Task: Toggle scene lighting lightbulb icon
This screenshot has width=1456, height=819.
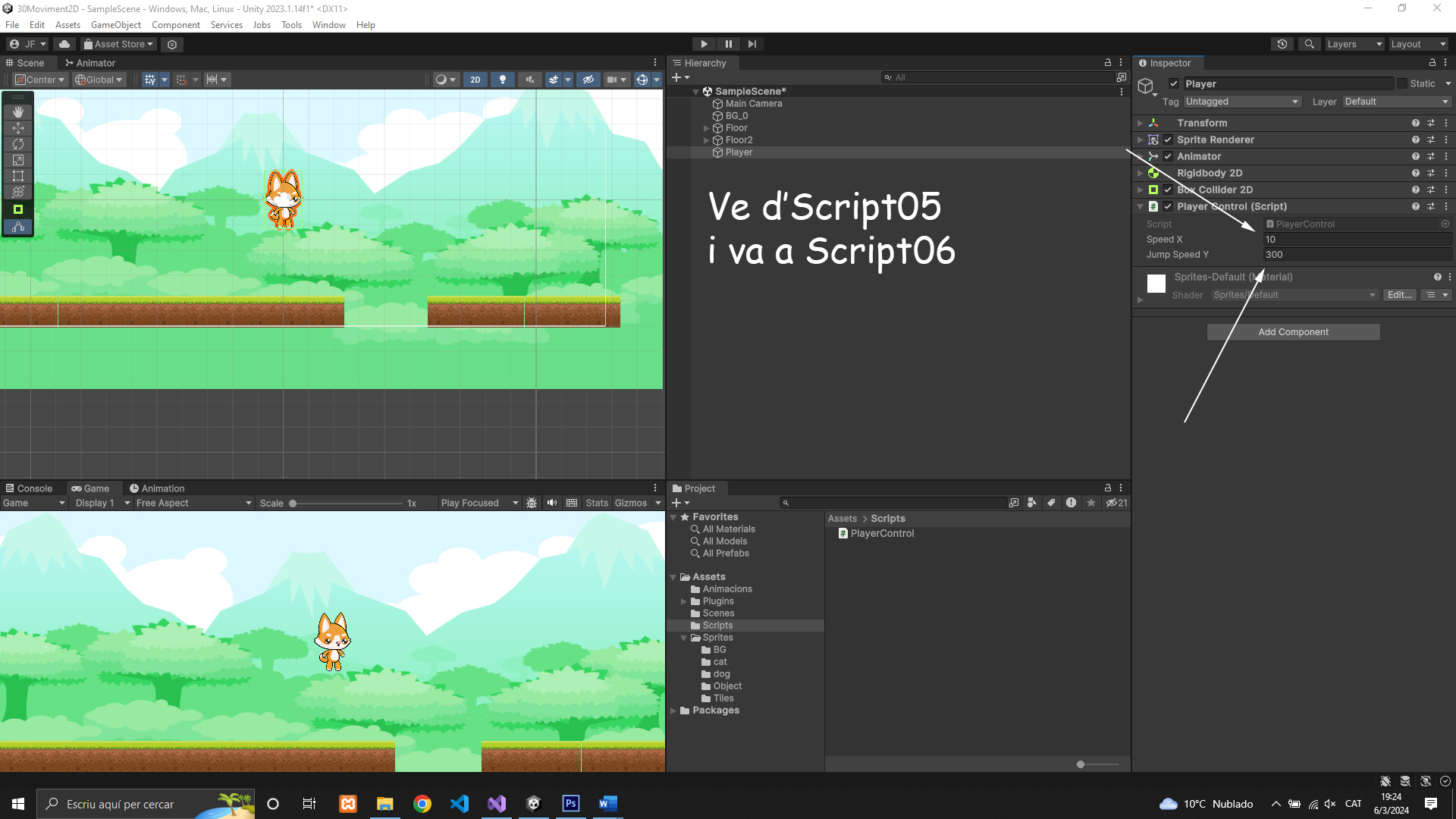Action: pos(502,80)
